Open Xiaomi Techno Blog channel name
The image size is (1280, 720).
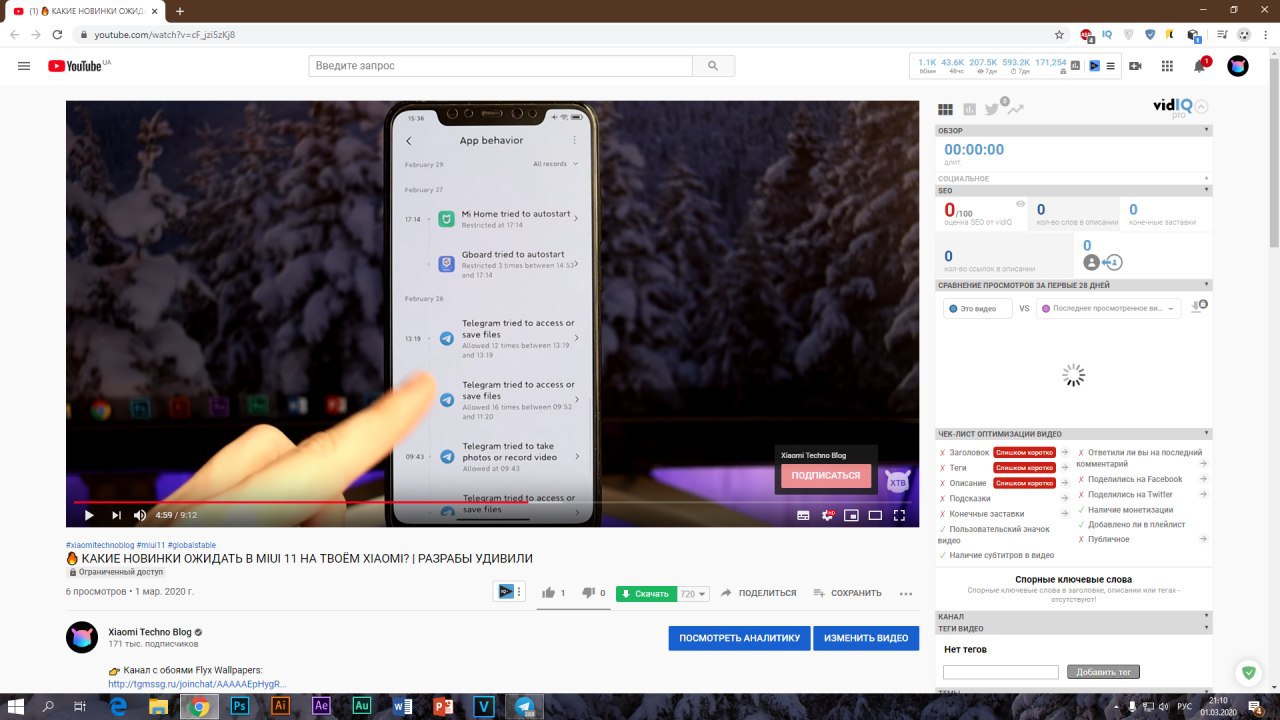click(149, 632)
